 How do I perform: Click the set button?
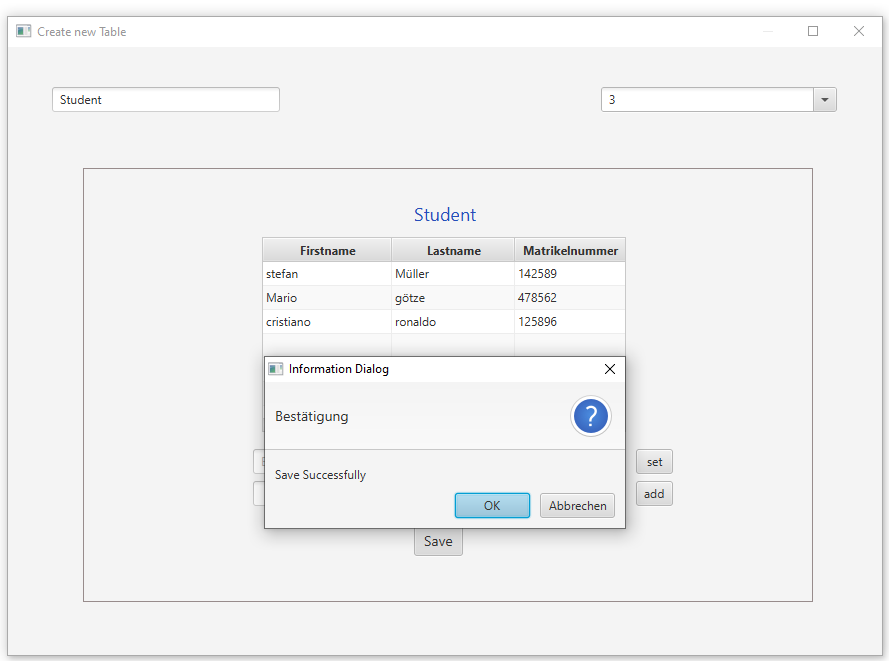click(654, 461)
